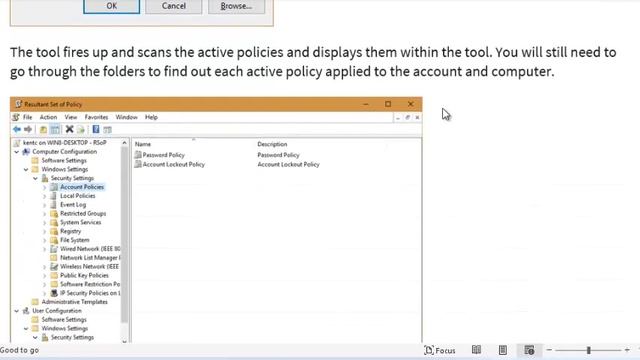Click the MMC icon left of File
The image size is (640, 360).
pos(16,117)
